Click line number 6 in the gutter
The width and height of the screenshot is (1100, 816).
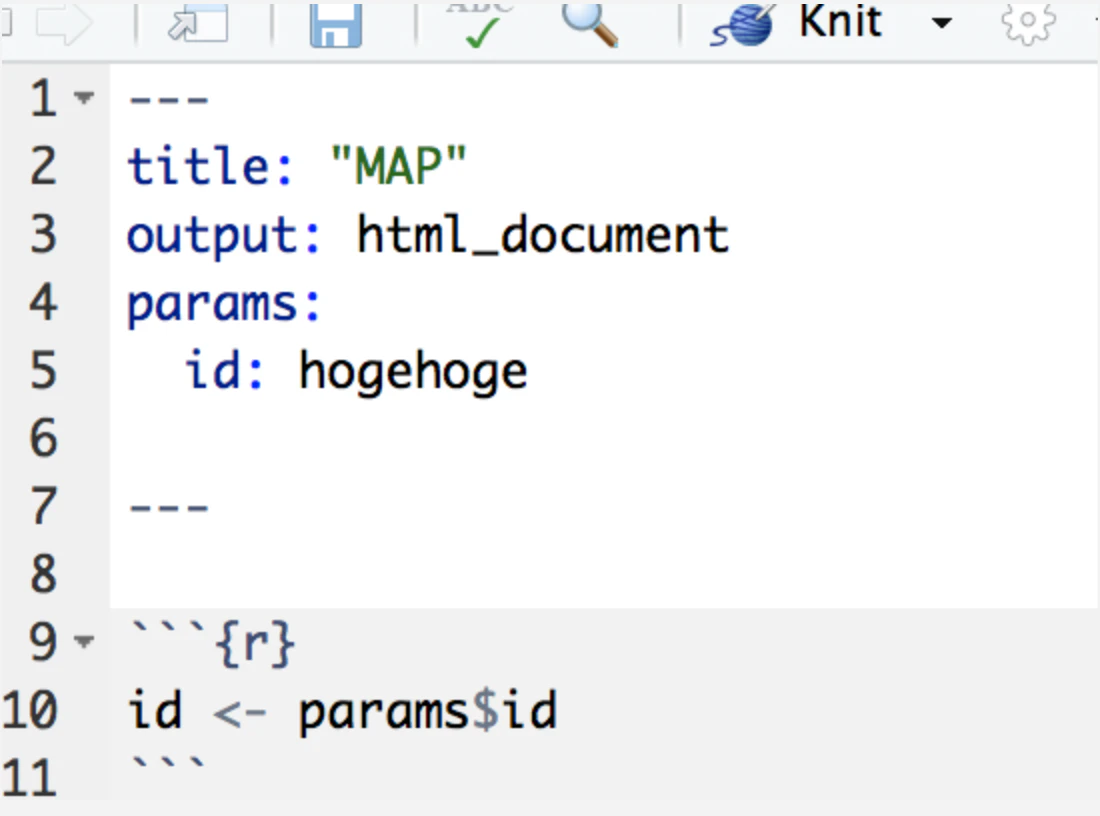tap(43, 438)
